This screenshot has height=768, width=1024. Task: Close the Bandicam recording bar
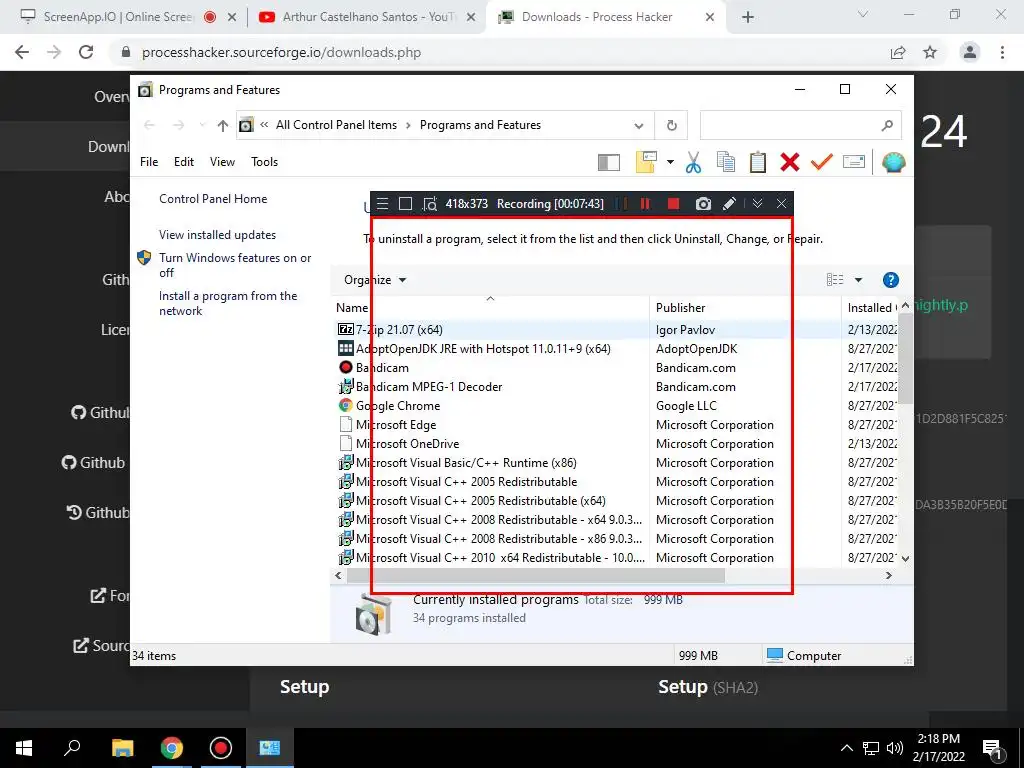click(781, 204)
